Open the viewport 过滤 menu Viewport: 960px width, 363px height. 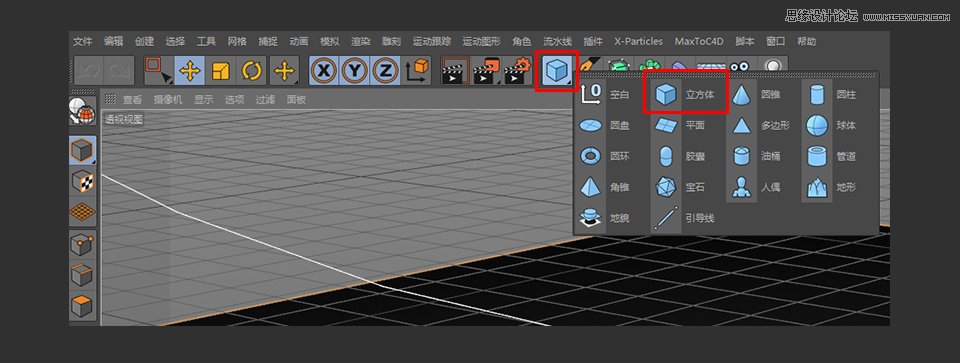tap(265, 100)
